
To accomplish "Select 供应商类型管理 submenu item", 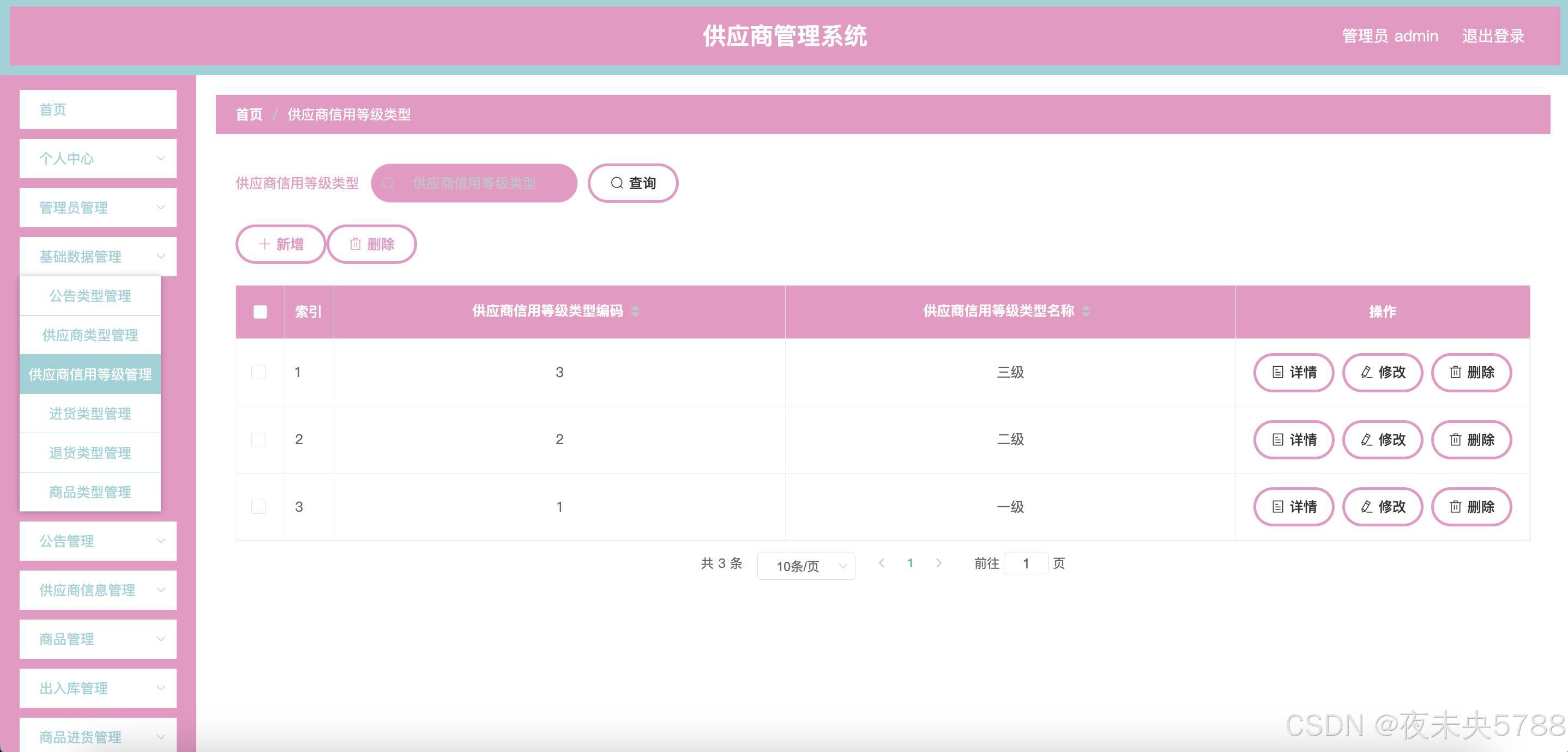I will pyautogui.click(x=90, y=335).
